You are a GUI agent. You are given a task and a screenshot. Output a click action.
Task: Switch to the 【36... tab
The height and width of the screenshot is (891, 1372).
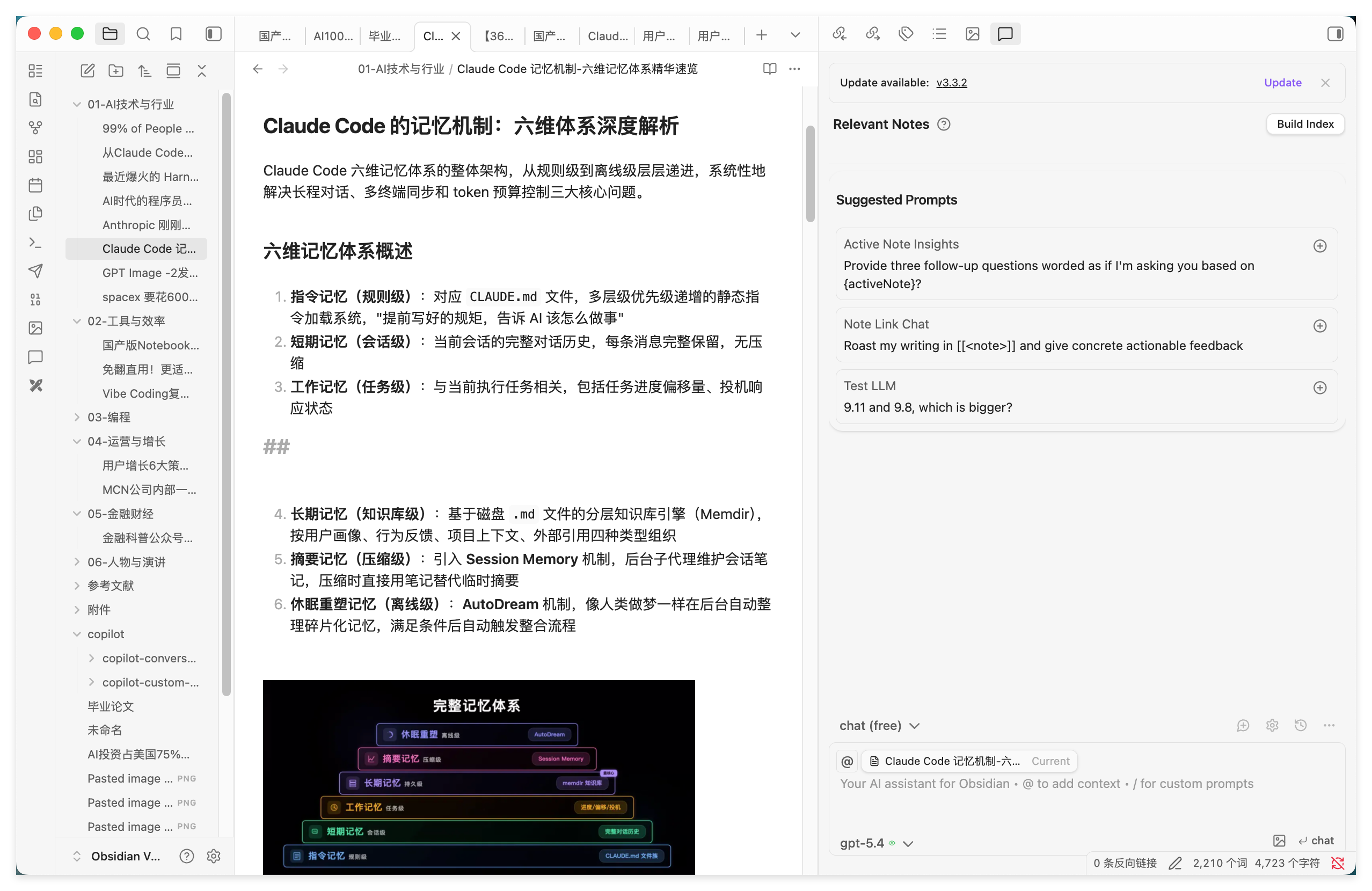tap(498, 36)
